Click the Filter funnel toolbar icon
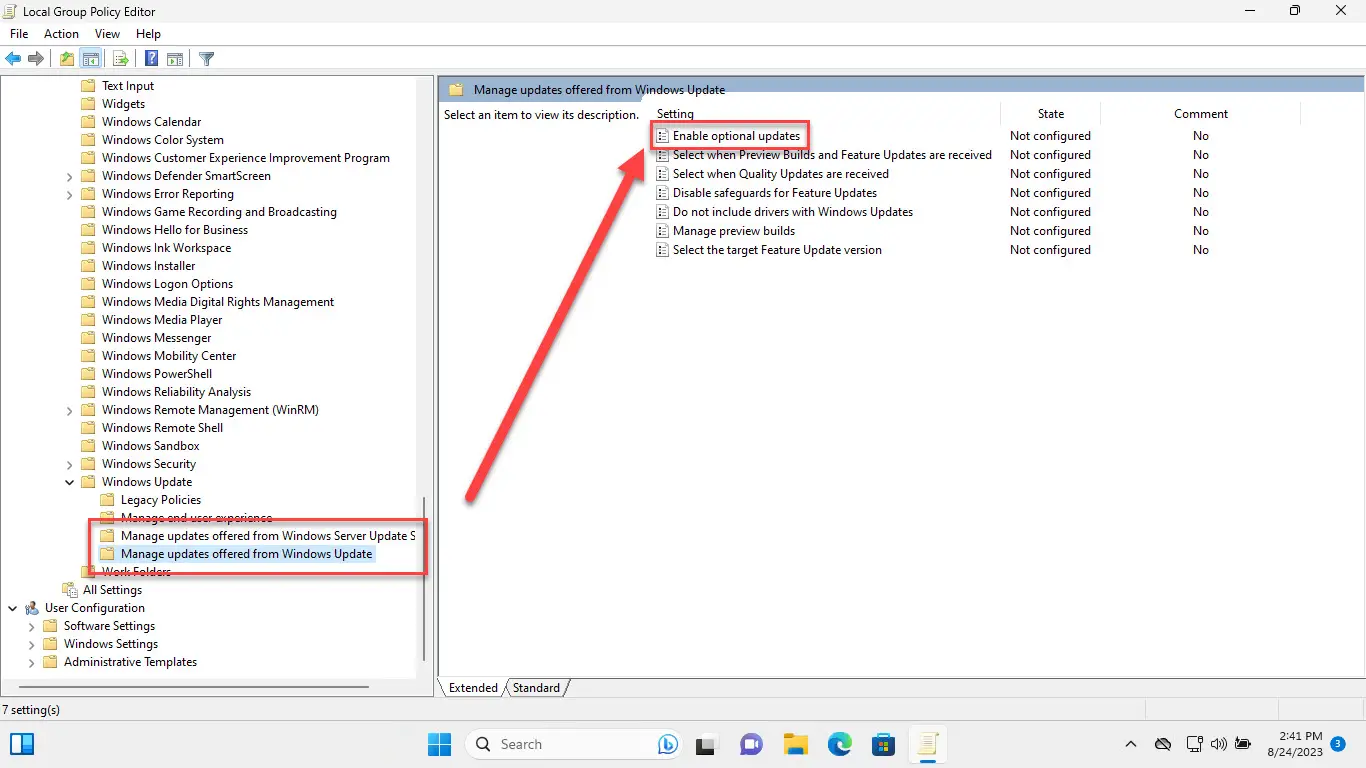Image resolution: width=1366 pixels, height=768 pixels. 207,59
